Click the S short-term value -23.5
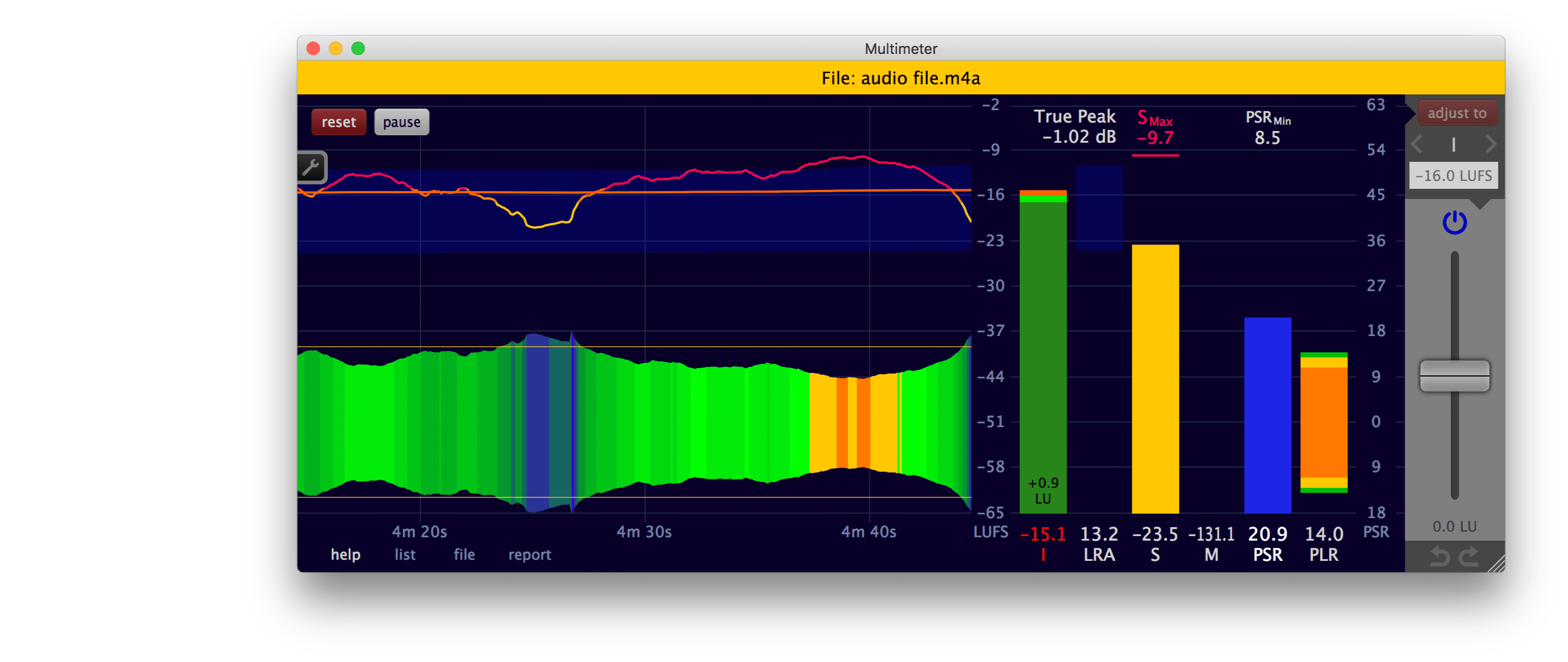The width and height of the screenshot is (1568, 662). pyautogui.click(x=1155, y=534)
